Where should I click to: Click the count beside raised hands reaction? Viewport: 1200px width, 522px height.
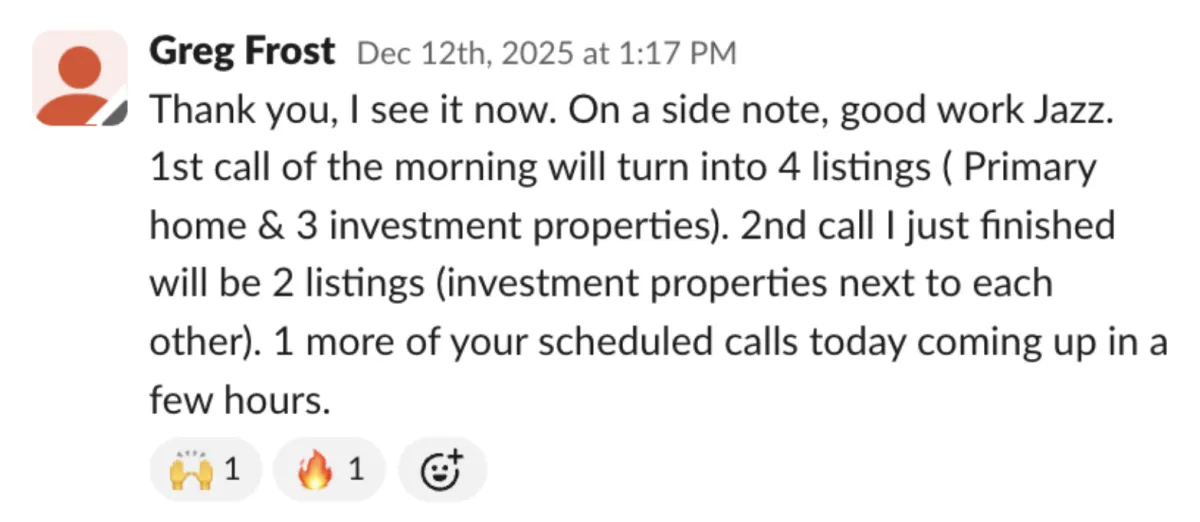[x=232, y=468]
